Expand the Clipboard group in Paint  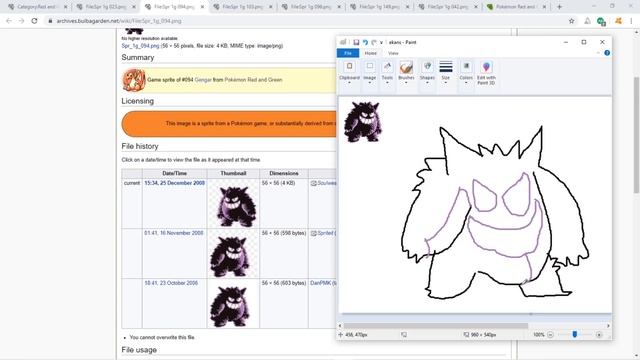click(x=349, y=73)
